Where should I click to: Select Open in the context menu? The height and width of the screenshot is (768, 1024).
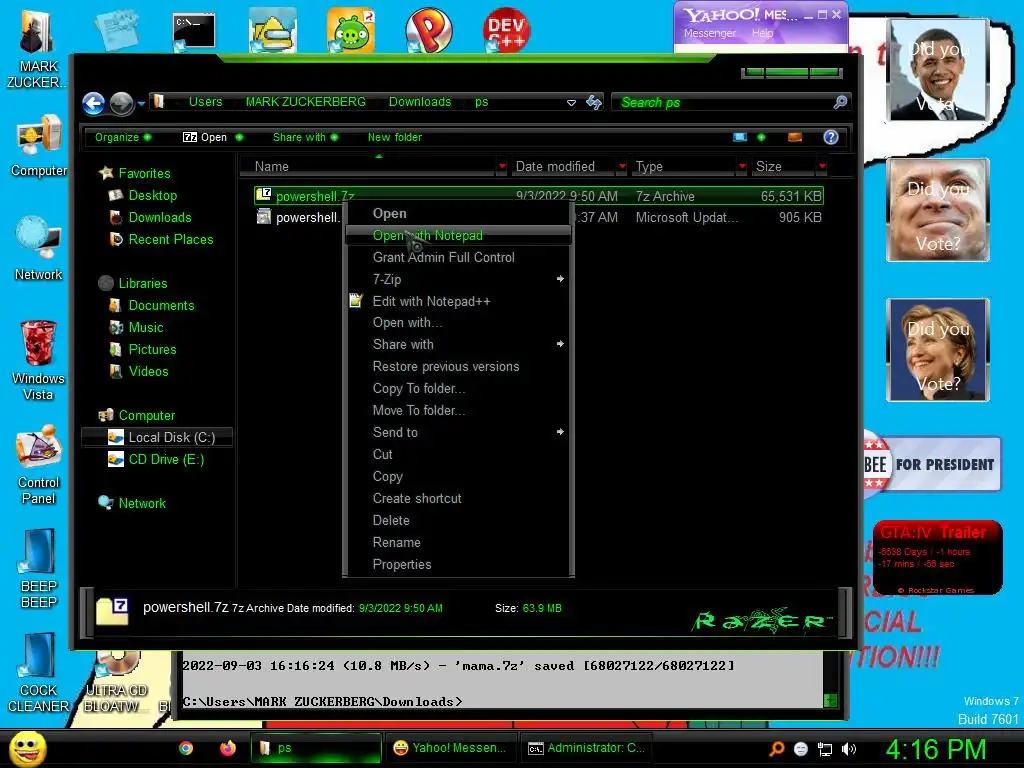click(458, 214)
